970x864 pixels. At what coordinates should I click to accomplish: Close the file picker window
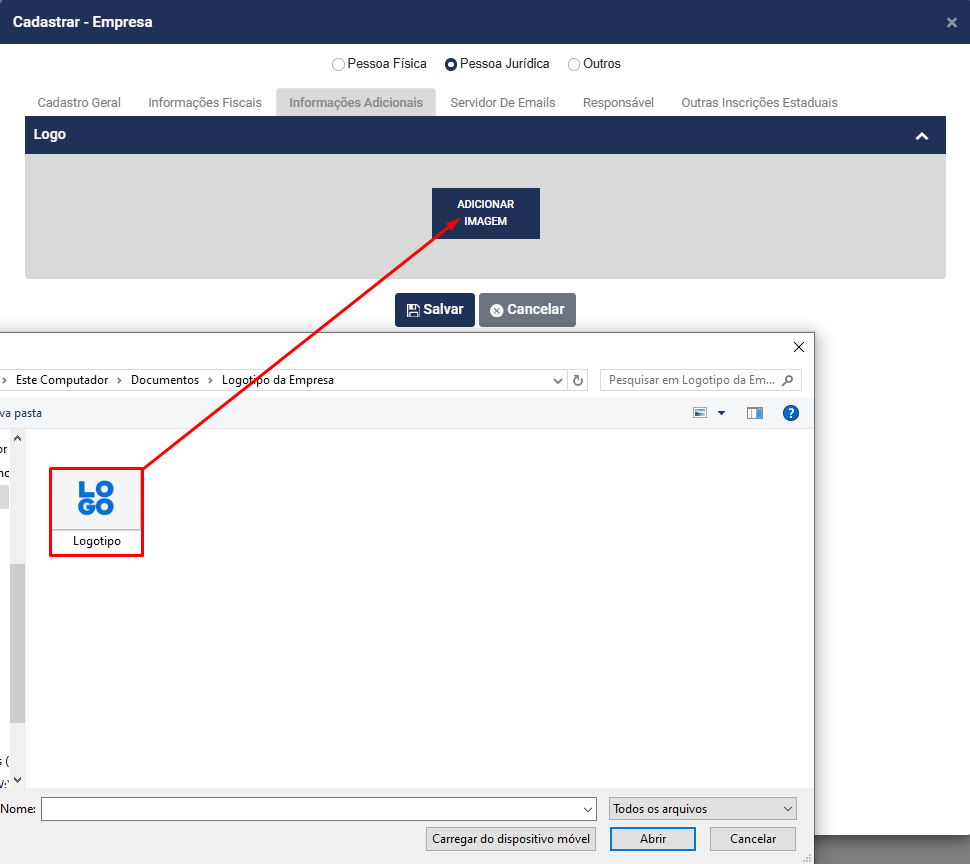tap(799, 348)
